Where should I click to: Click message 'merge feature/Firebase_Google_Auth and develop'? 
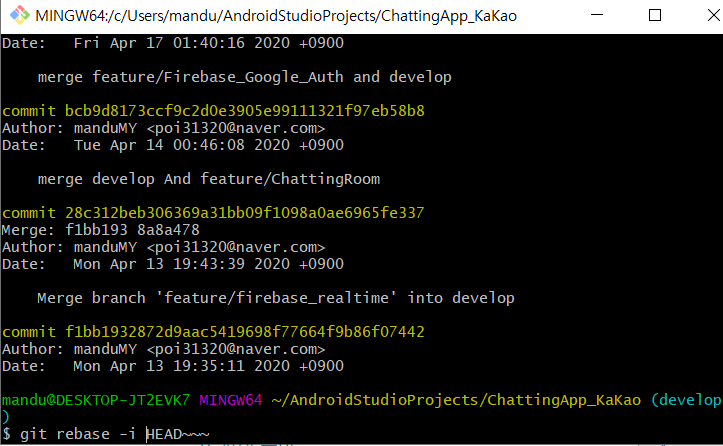pyautogui.click(x=244, y=77)
